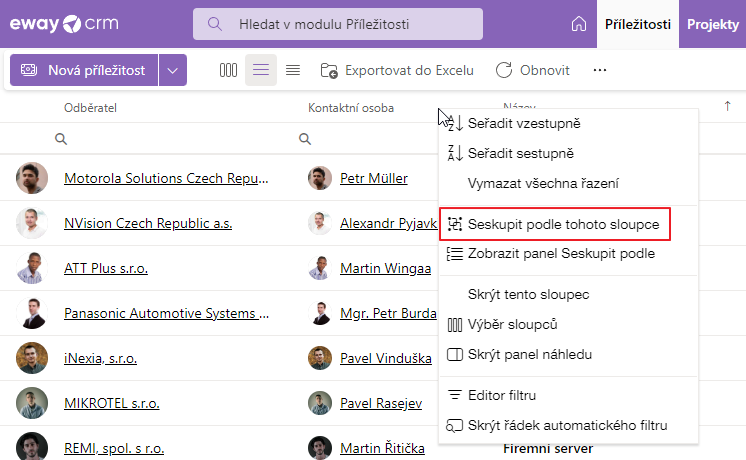Select the compact row view icon

pos(293,70)
